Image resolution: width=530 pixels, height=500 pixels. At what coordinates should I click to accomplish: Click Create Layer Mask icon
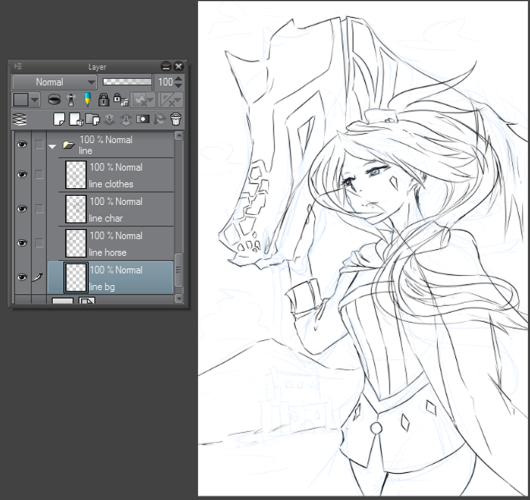pyautogui.click(x=143, y=119)
